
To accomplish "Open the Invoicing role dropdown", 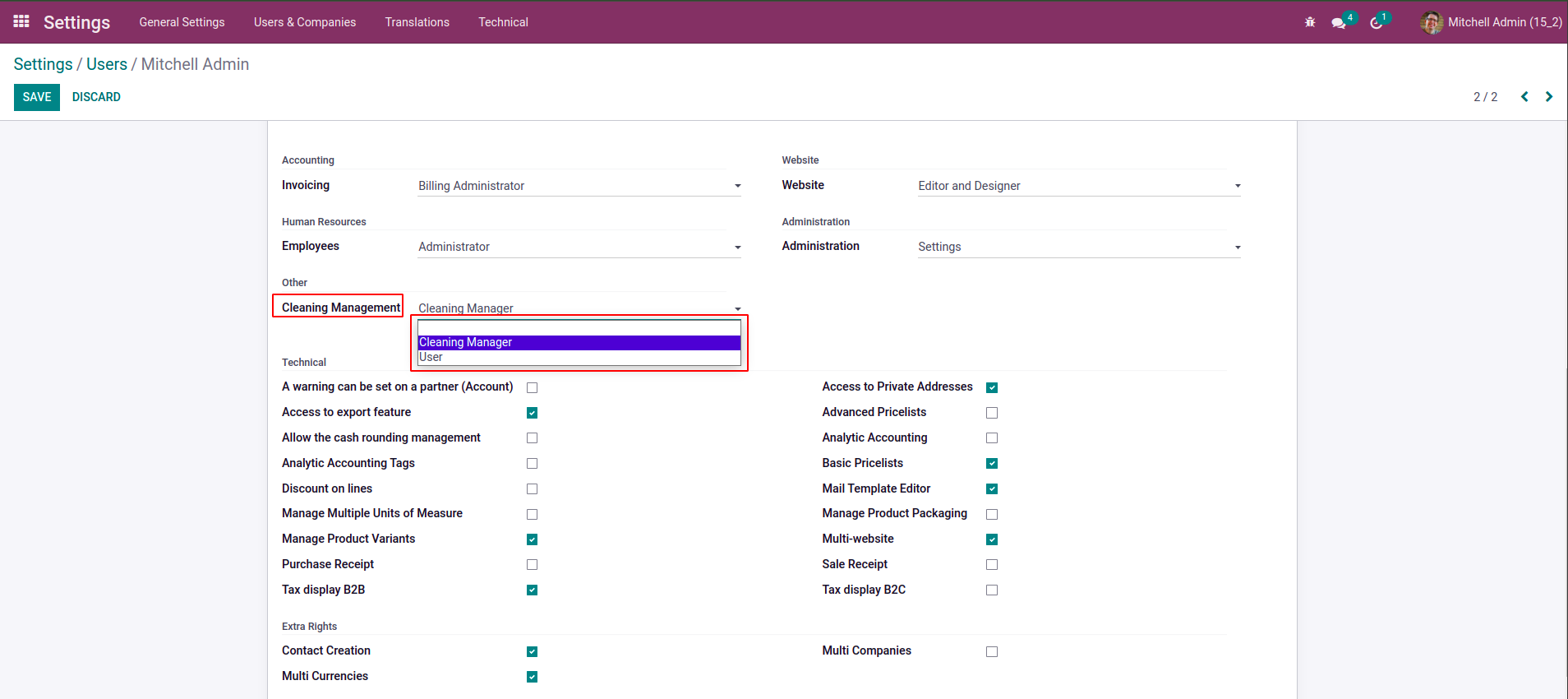I will (x=579, y=186).
